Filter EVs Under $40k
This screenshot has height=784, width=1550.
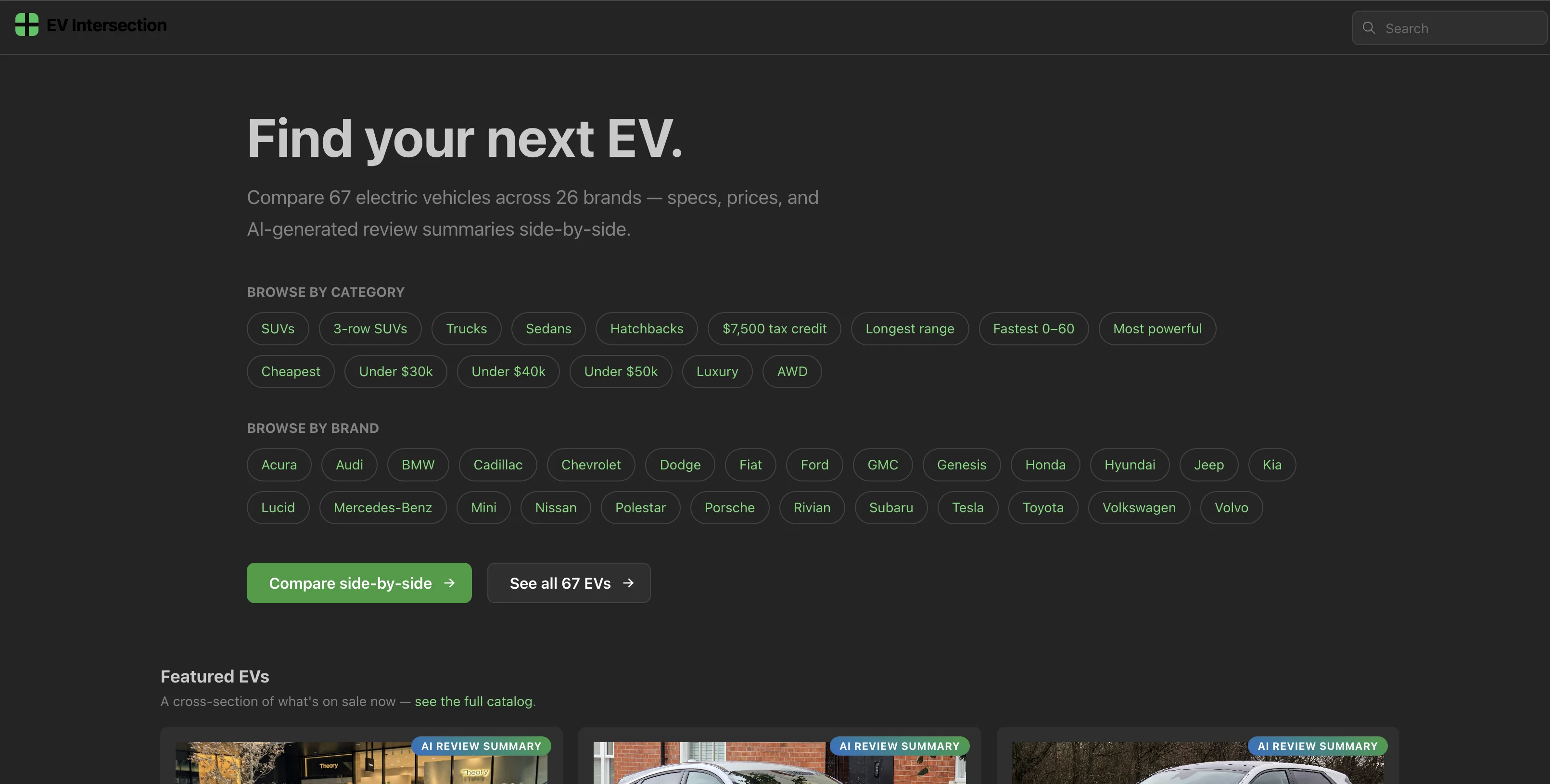click(508, 371)
